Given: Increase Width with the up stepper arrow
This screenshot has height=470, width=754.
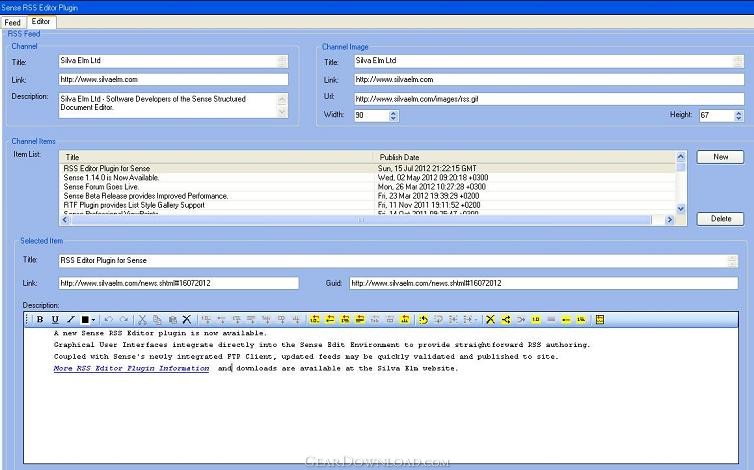Looking at the screenshot, I should point(393,113).
